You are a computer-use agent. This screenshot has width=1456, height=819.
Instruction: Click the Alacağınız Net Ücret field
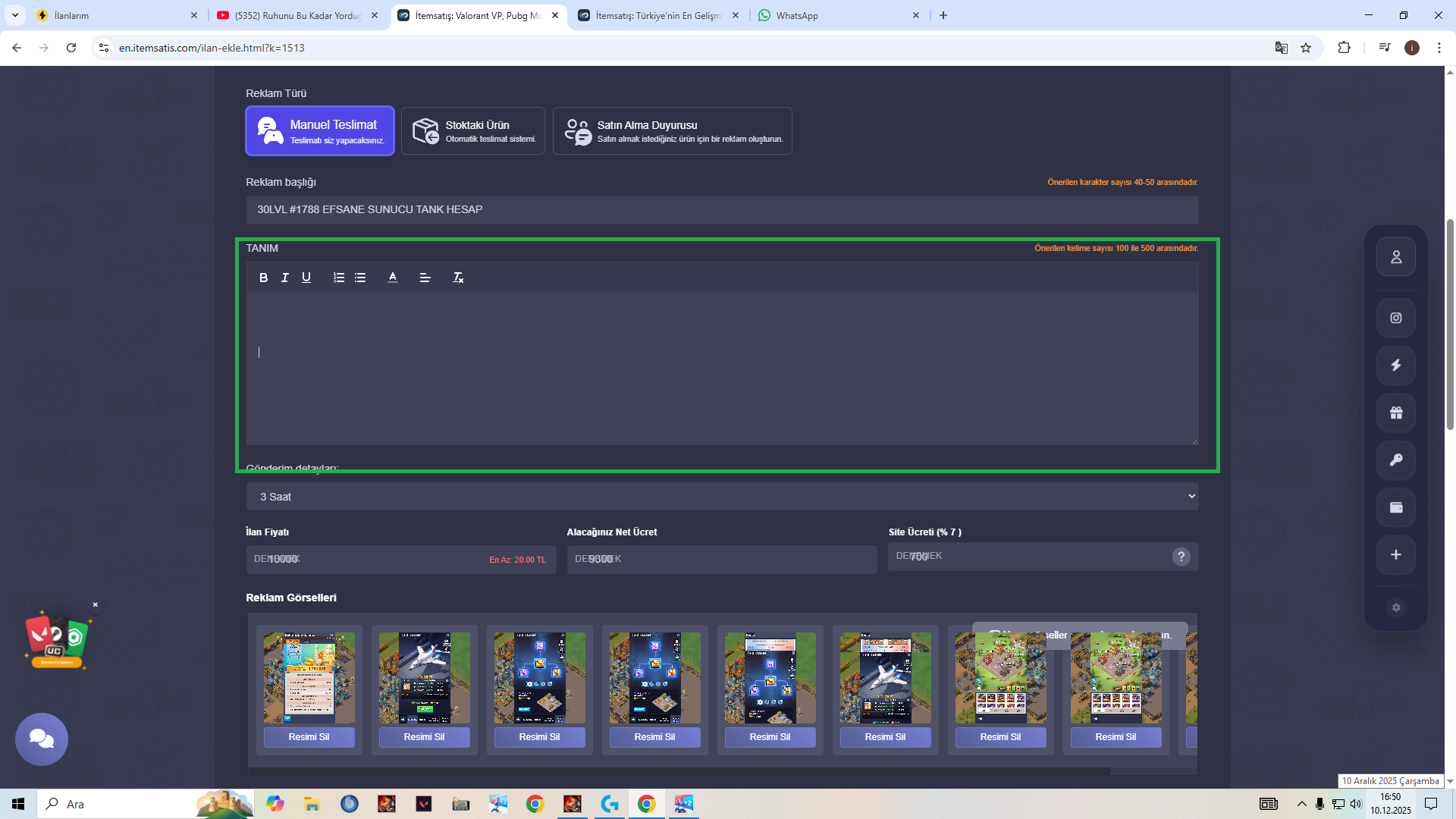[x=722, y=560]
